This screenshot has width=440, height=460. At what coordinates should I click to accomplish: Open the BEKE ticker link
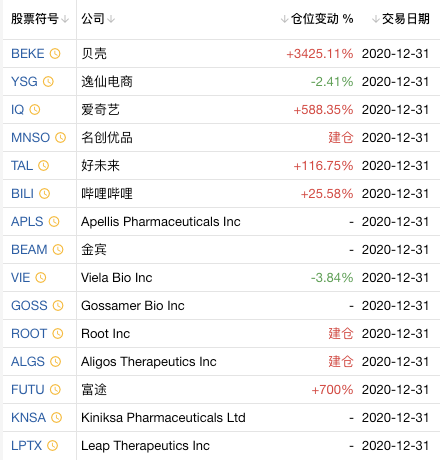28,54
